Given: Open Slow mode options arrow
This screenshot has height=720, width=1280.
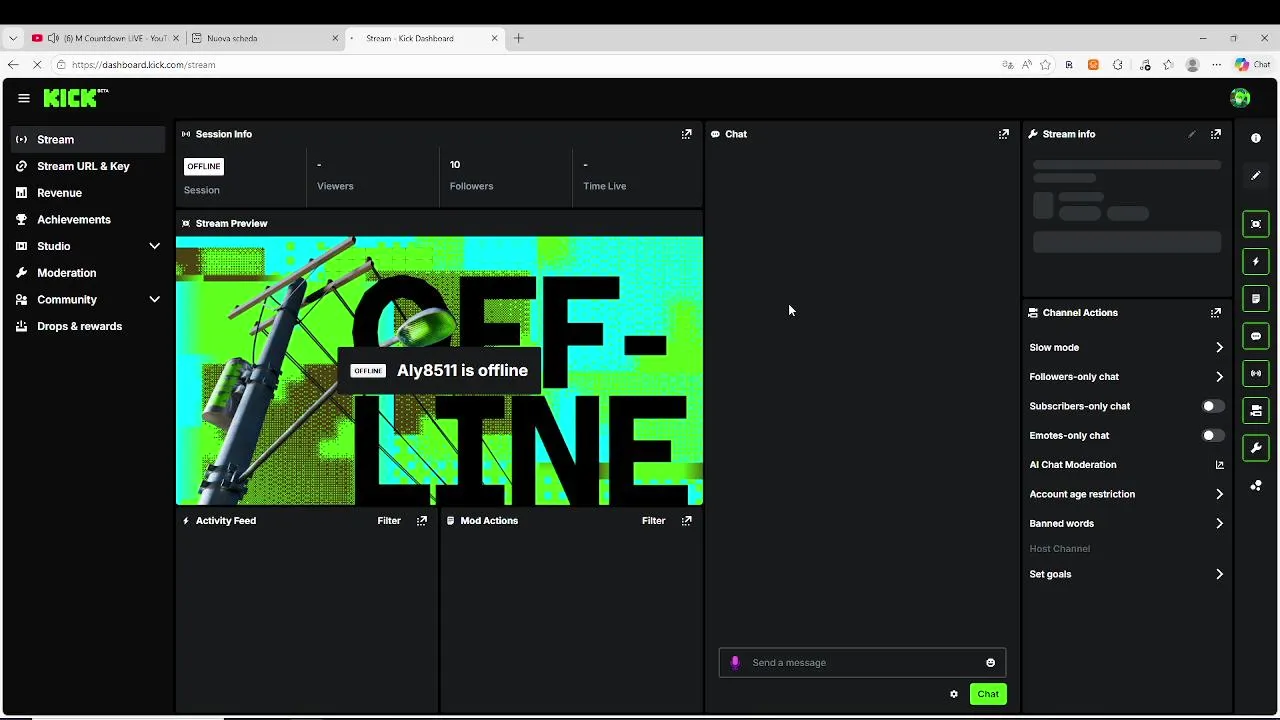Looking at the screenshot, I should click(1219, 348).
